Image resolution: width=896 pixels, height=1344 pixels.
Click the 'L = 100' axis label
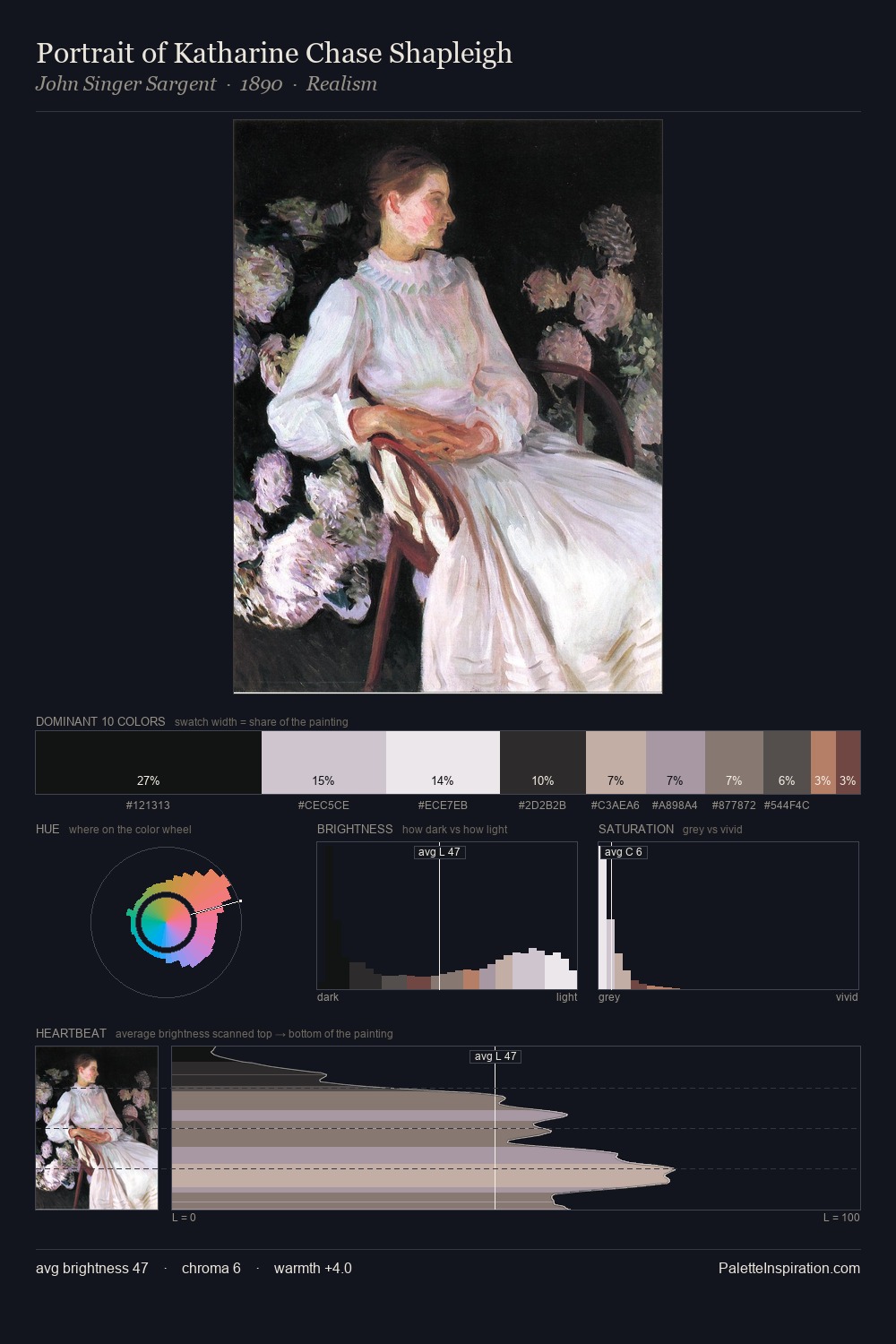[x=841, y=1218]
